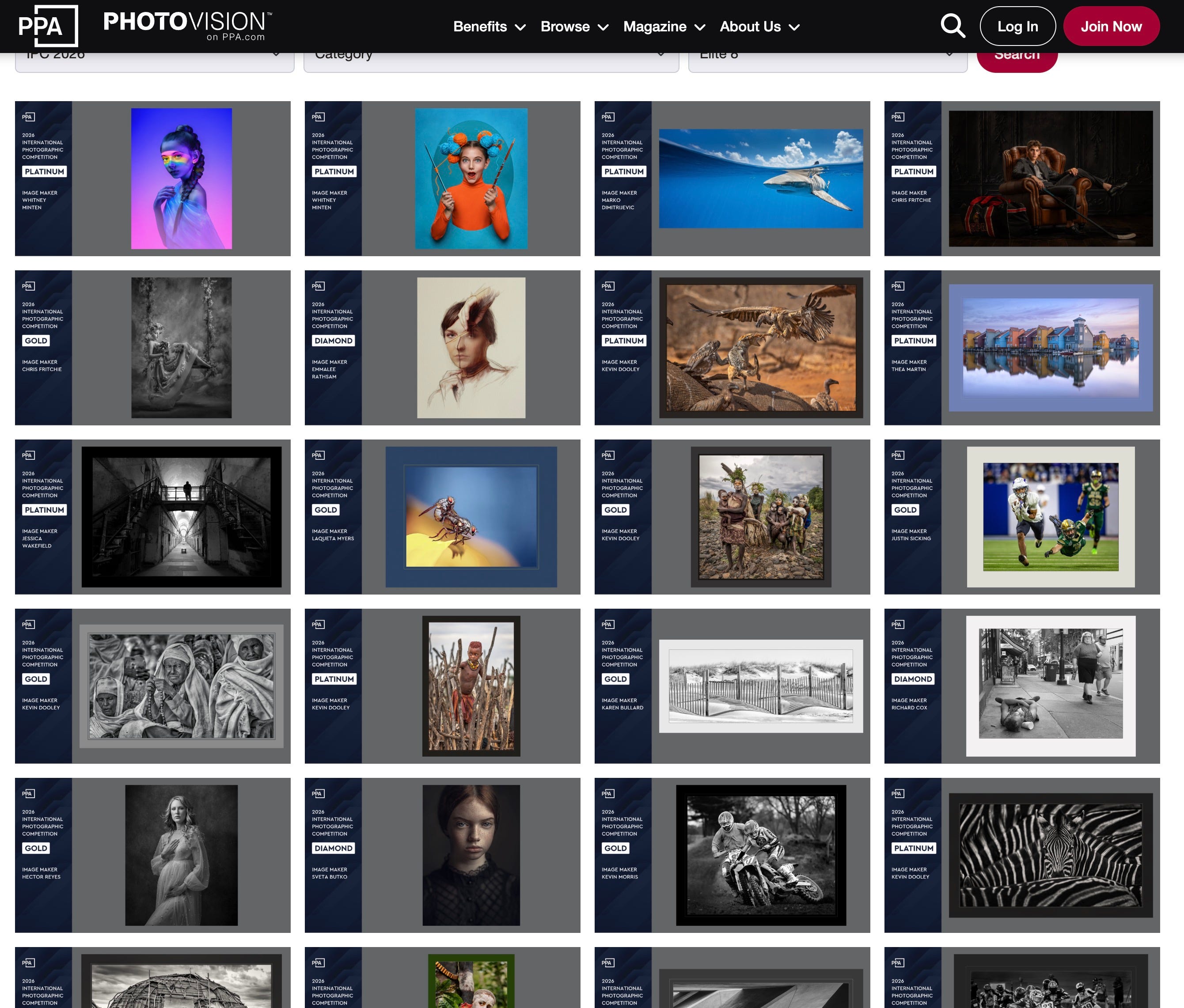Click the search magnifier icon
Image resolution: width=1184 pixels, height=1008 pixels.
pos(953,27)
